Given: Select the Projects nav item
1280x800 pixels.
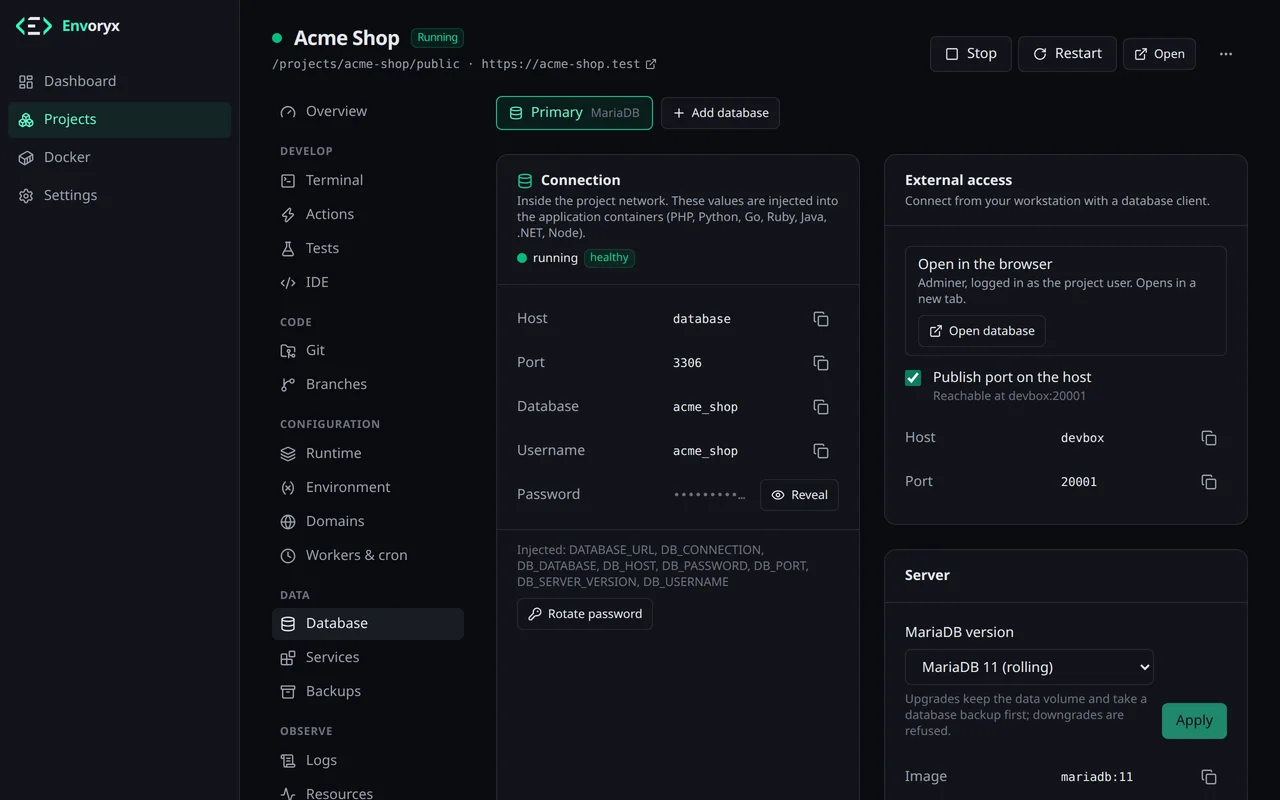Looking at the screenshot, I should (119, 120).
